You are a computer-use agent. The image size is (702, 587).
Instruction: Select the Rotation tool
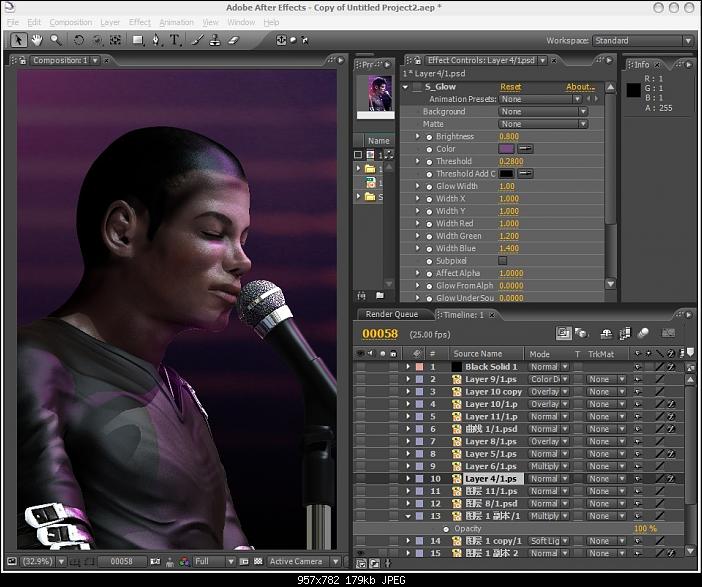pos(79,40)
